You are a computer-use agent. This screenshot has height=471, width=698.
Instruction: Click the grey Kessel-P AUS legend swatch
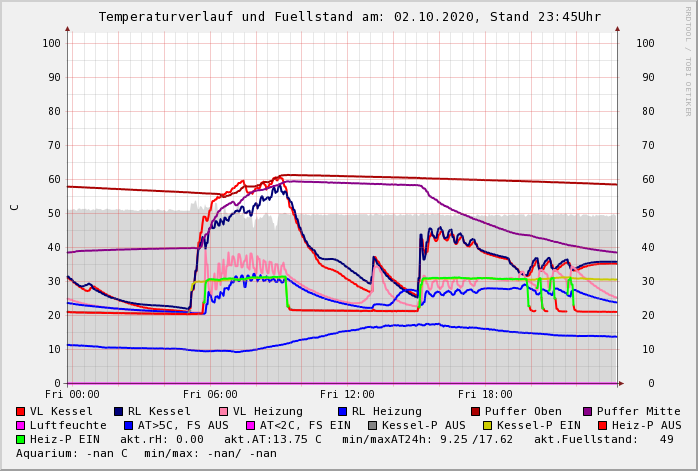tap(370, 425)
